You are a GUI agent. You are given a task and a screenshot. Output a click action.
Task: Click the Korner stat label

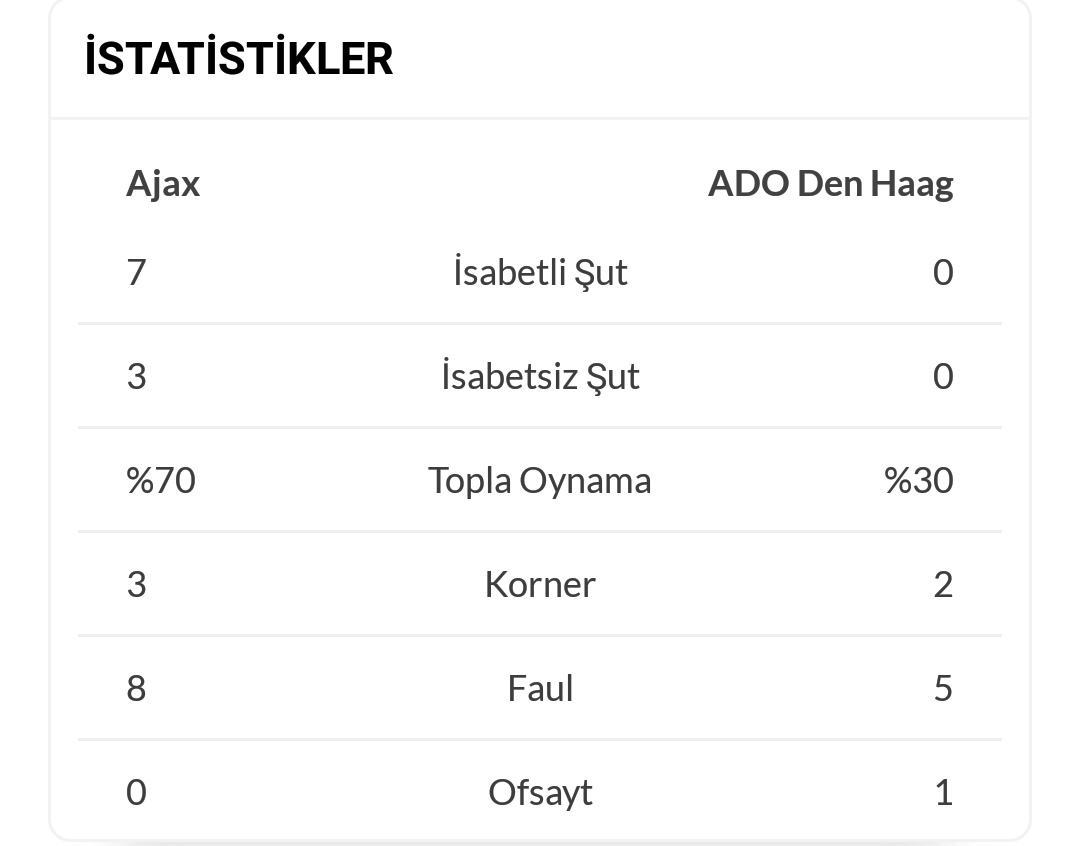click(x=540, y=584)
